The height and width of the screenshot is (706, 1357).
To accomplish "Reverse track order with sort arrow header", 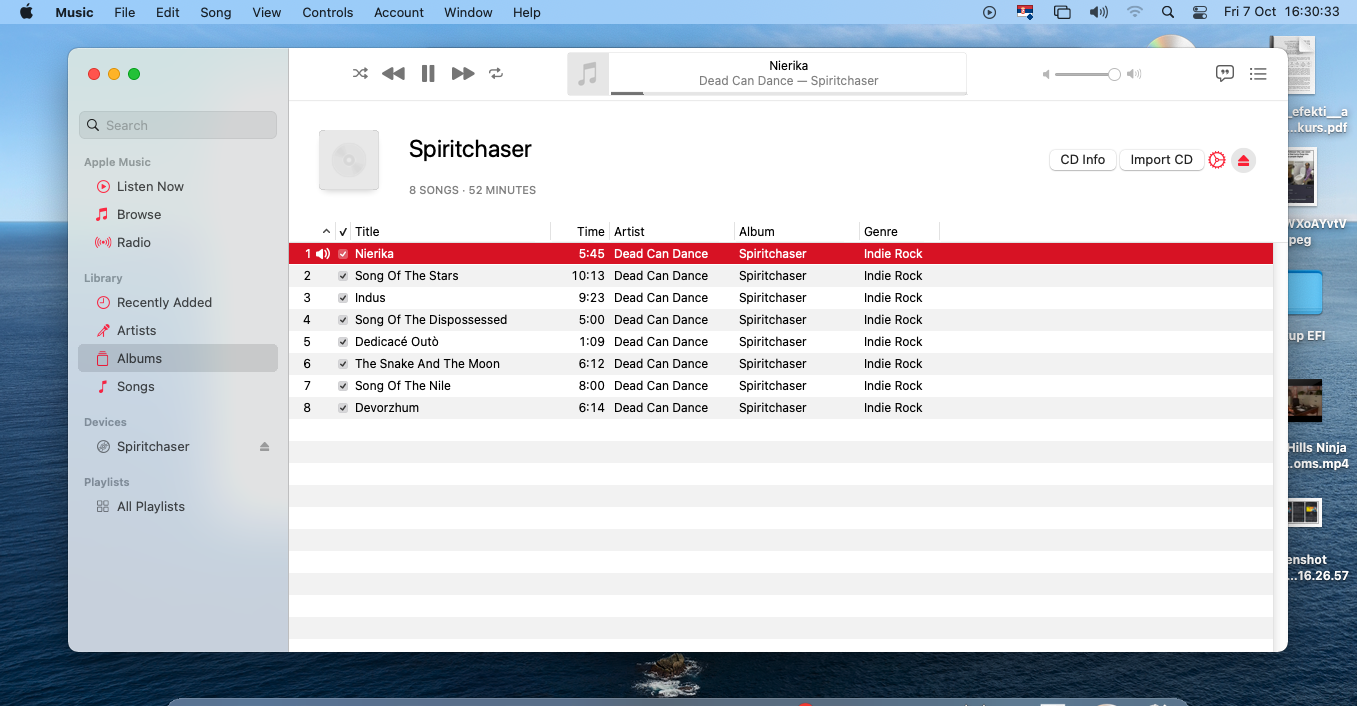I will coord(326,232).
